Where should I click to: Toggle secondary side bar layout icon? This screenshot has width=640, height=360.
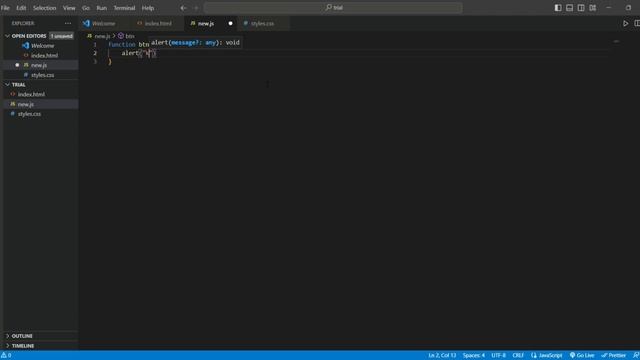coord(581,8)
